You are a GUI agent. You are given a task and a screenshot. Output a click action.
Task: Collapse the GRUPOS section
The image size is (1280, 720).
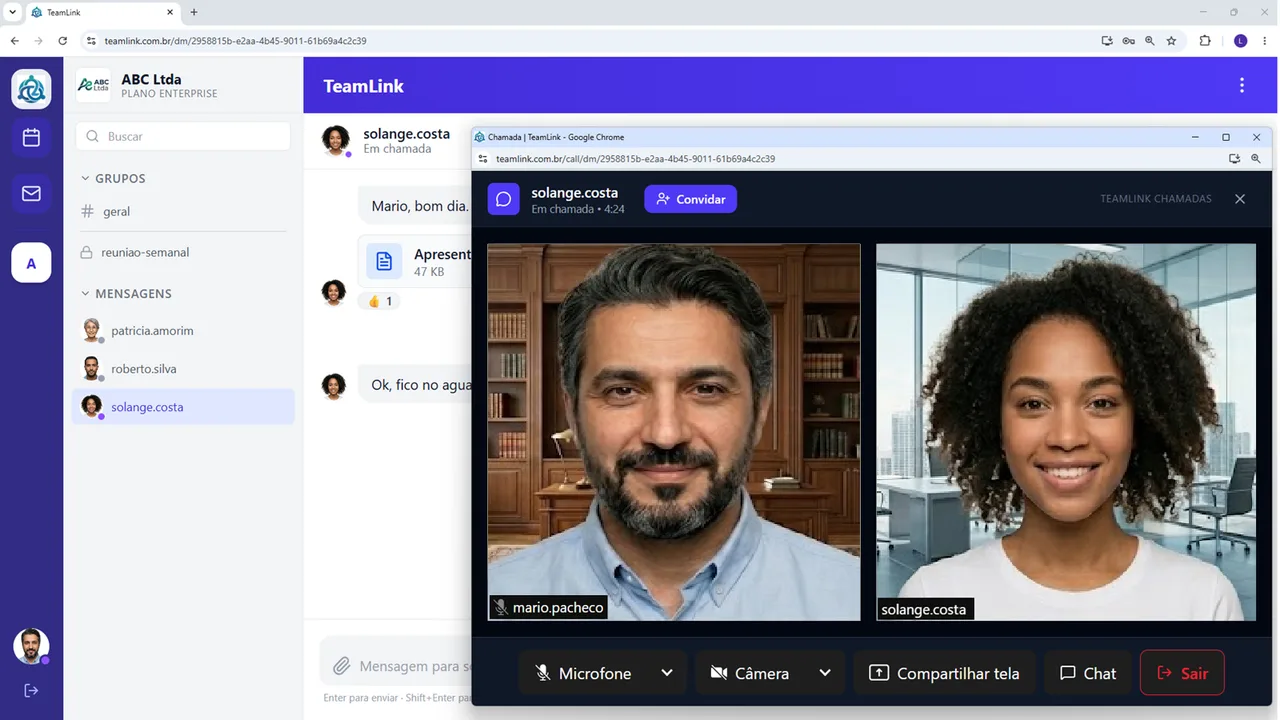pyautogui.click(x=113, y=178)
